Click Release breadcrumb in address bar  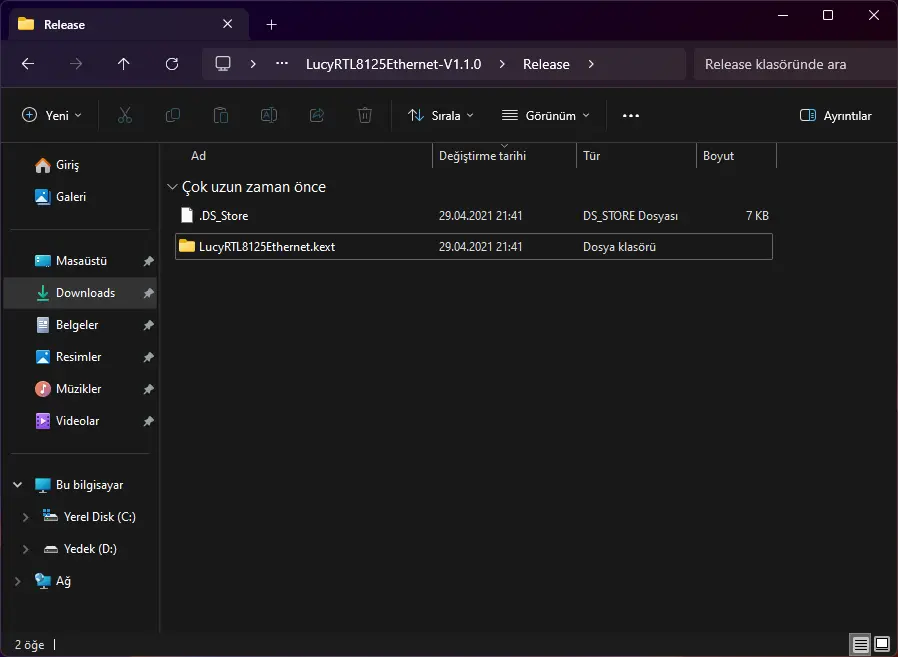tap(546, 64)
